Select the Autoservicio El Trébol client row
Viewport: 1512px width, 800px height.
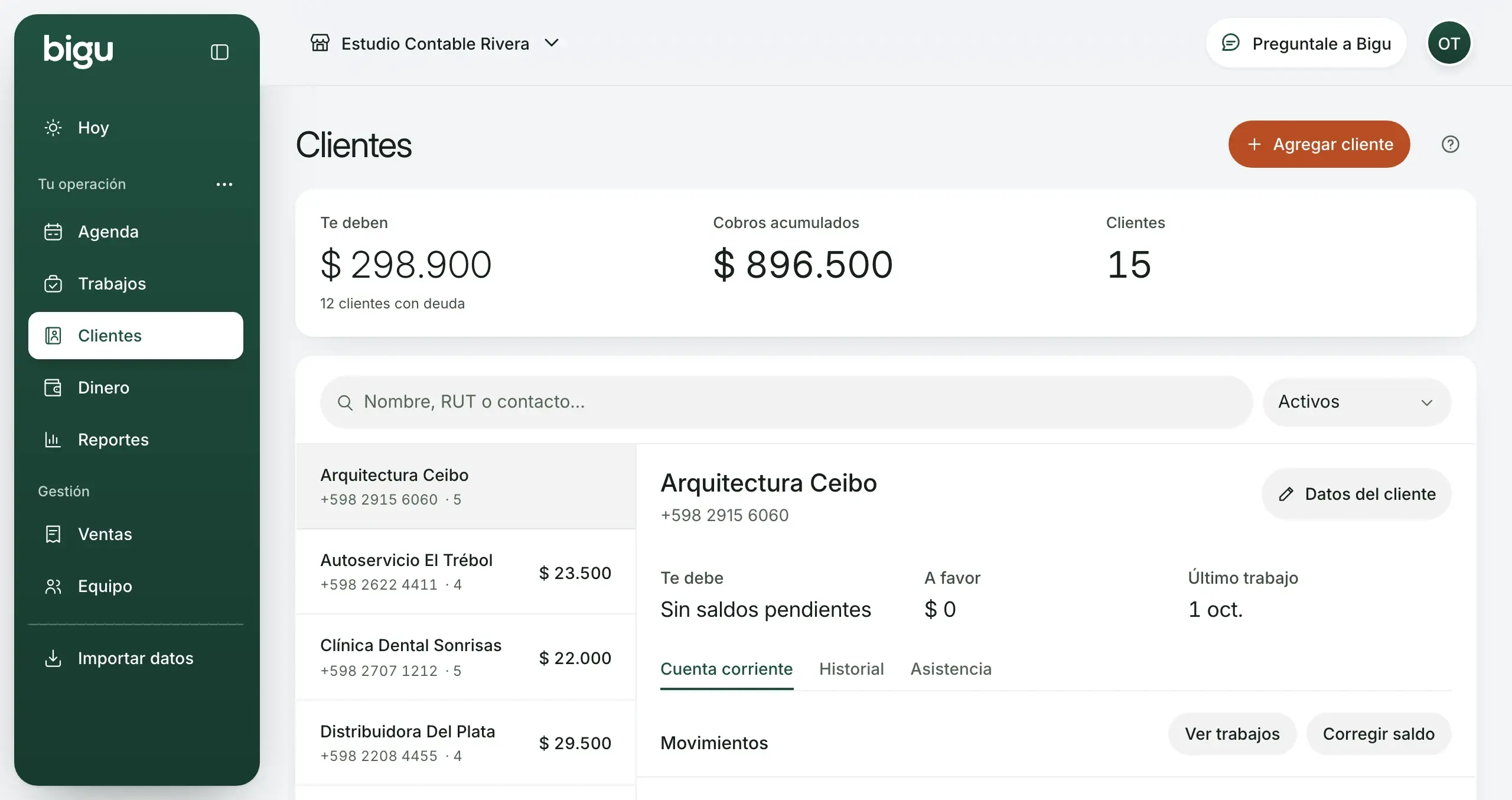[466, 572]
